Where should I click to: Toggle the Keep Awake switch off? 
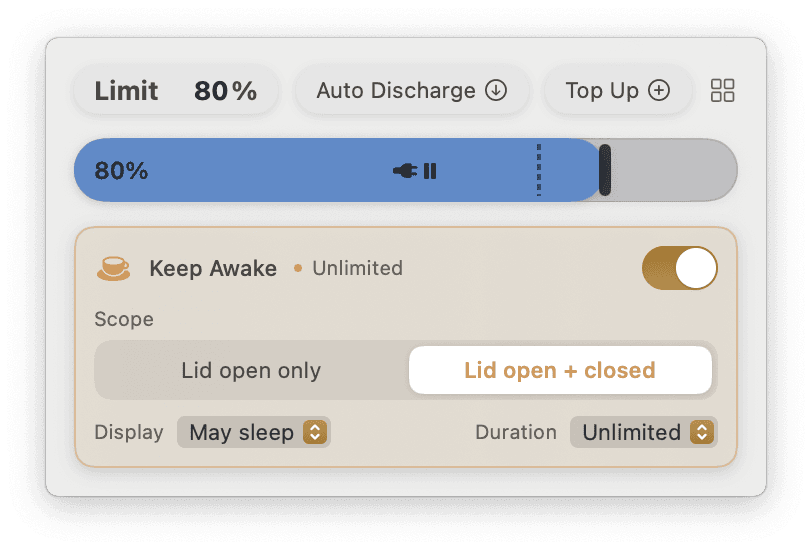[x=679, y=268]
